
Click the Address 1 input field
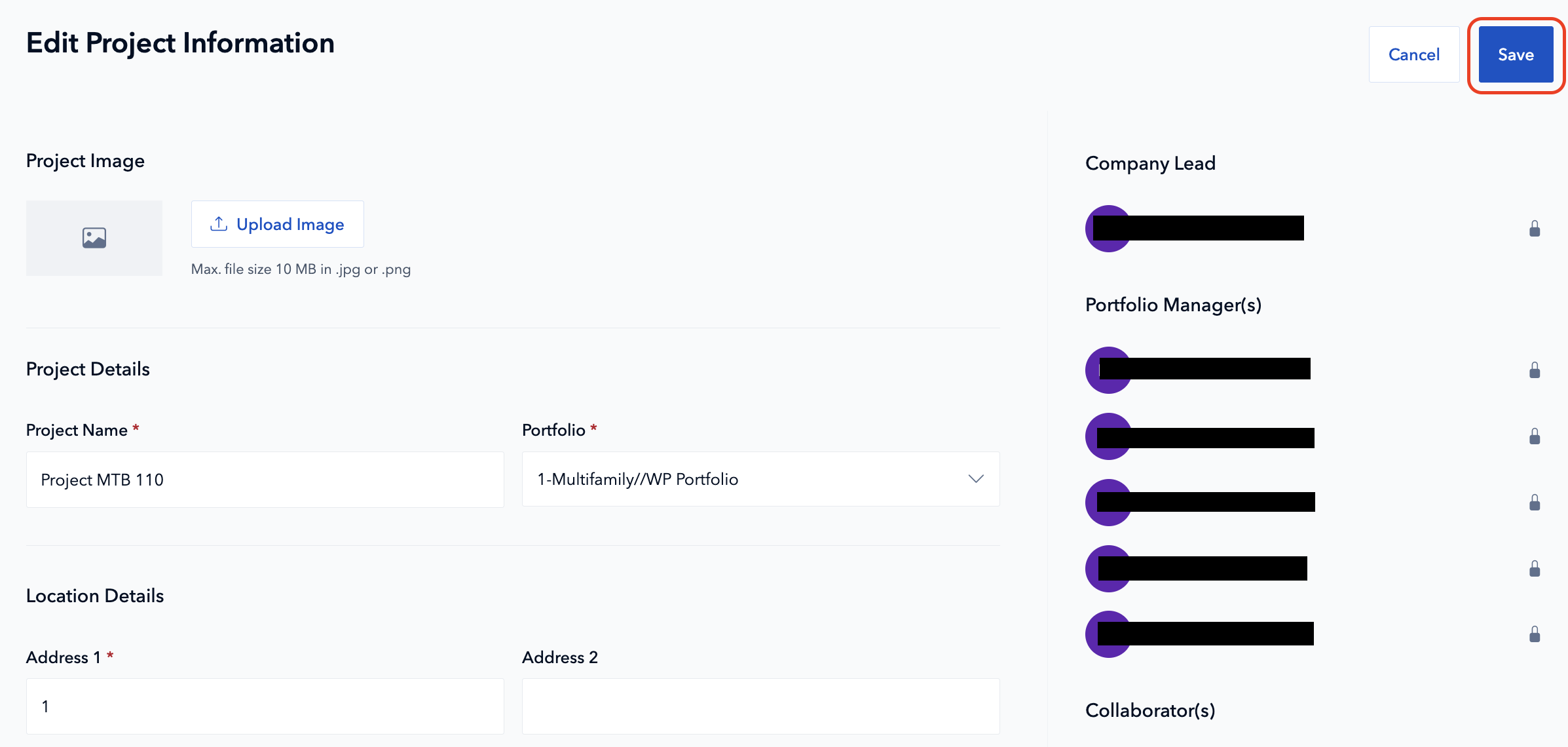pos(265,706)
